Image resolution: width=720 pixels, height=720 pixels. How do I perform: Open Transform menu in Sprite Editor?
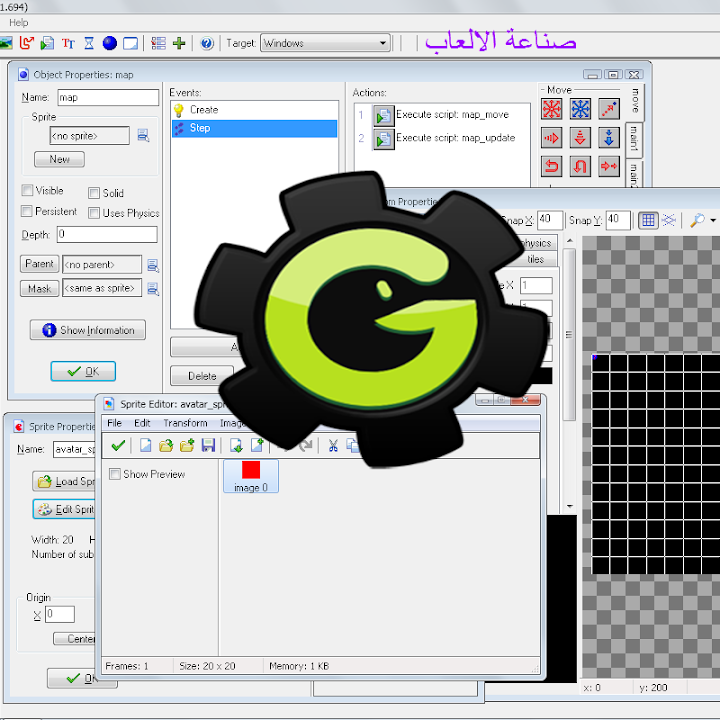tap(185, 423)
